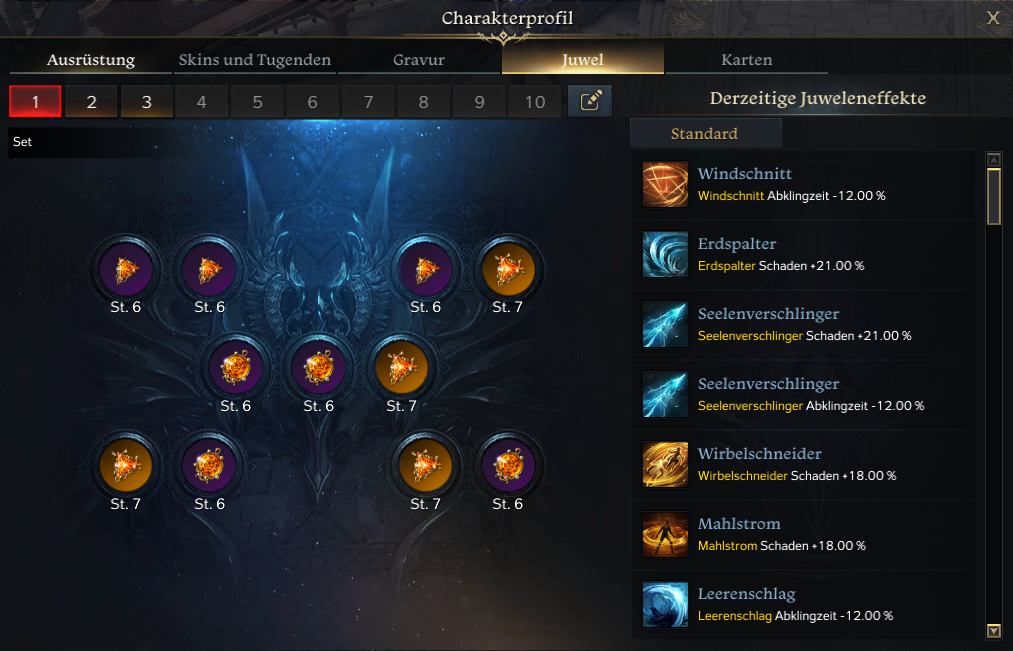The image size is (1013, 651).
Task: Open the Gravur tab
Action: click(419, 59)
